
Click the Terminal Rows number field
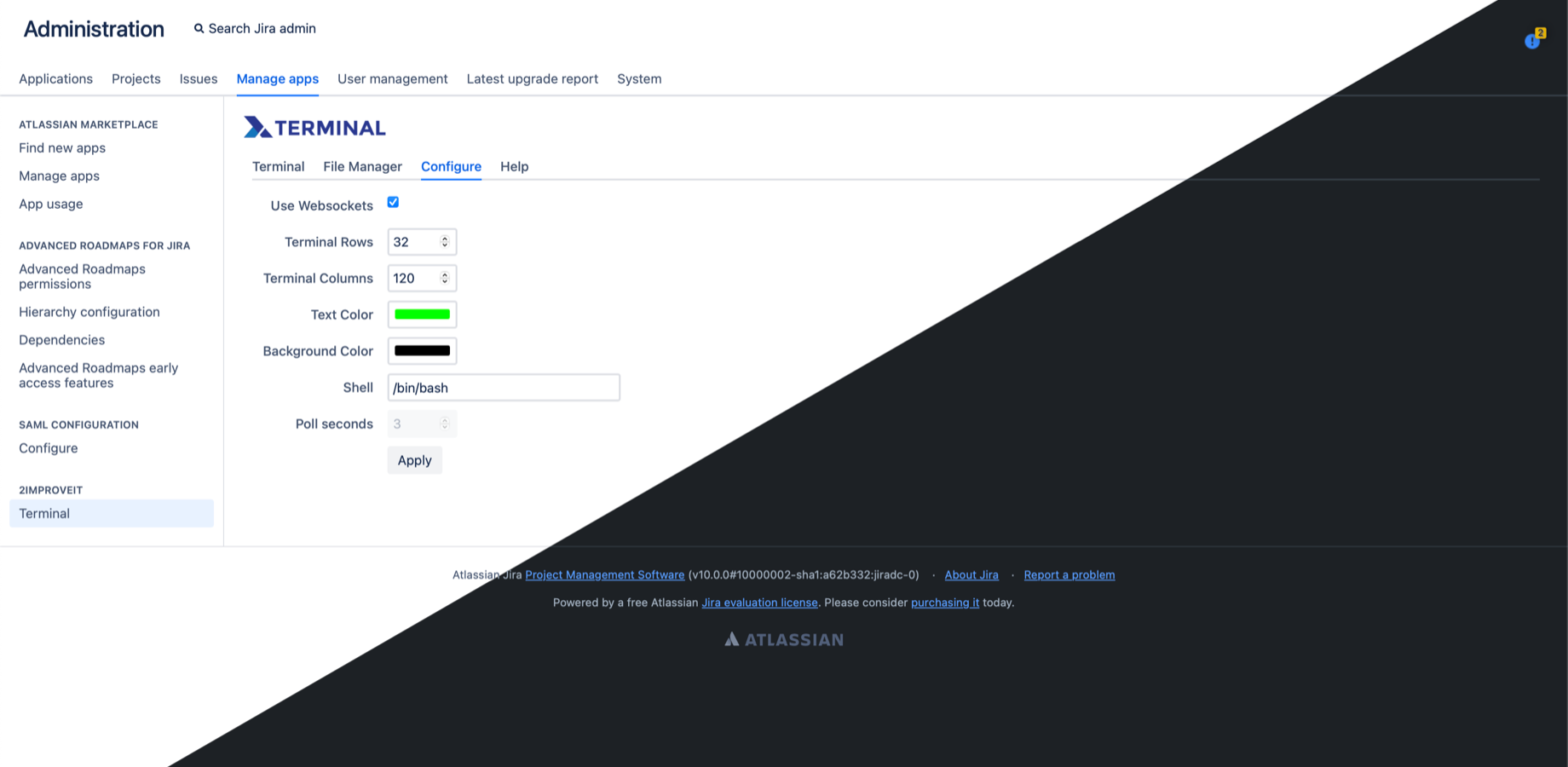tap(423, 242)
